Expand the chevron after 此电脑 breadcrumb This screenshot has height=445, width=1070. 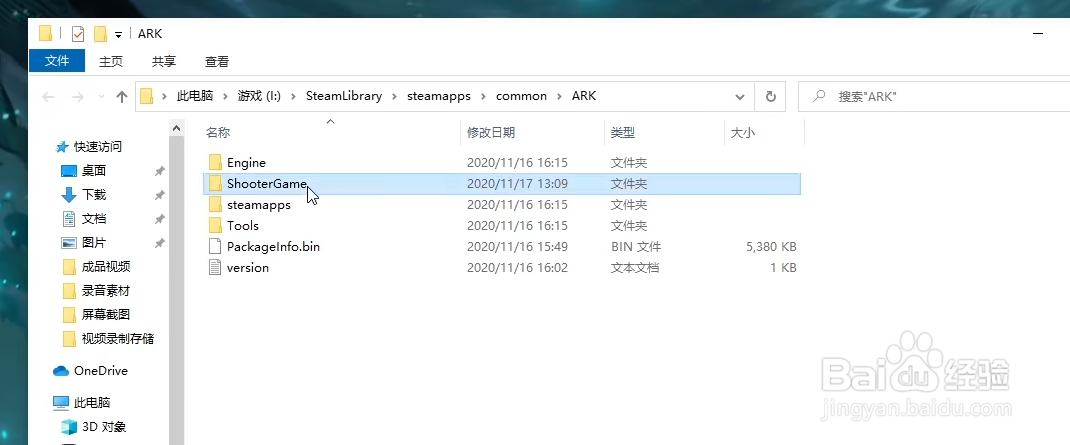(x=225, y=97)
